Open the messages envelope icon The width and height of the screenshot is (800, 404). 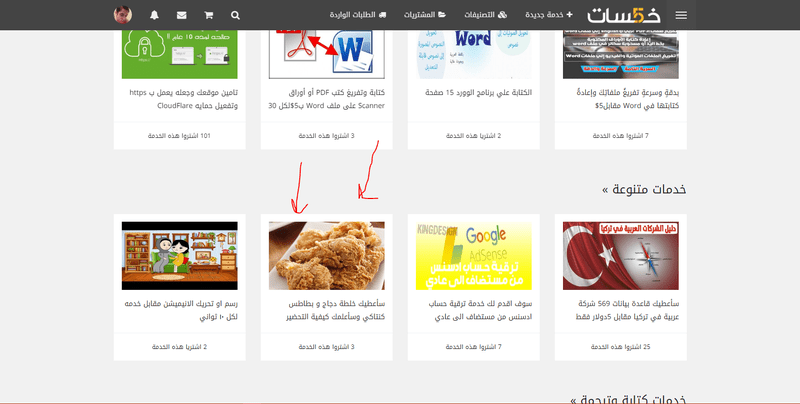point(182,15)
